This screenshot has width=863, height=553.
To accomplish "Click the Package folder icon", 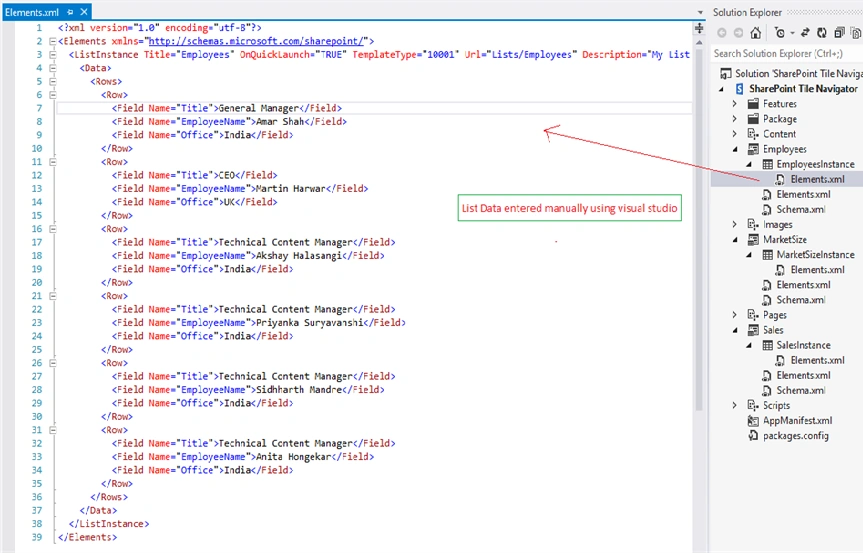I will pos(753,119).
